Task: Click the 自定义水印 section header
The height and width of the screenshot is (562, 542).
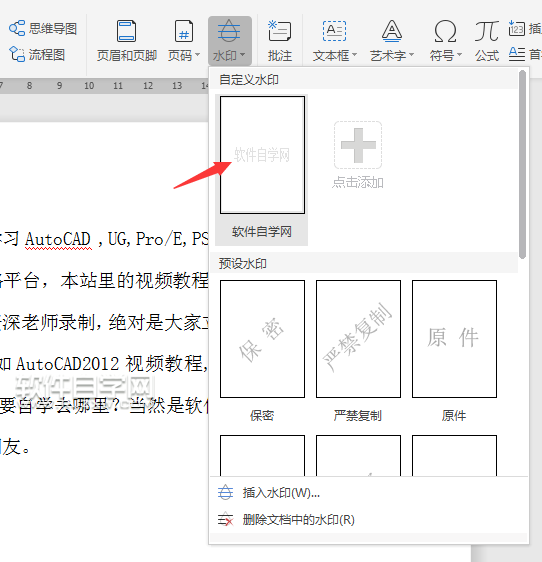Action: (249, 80)
